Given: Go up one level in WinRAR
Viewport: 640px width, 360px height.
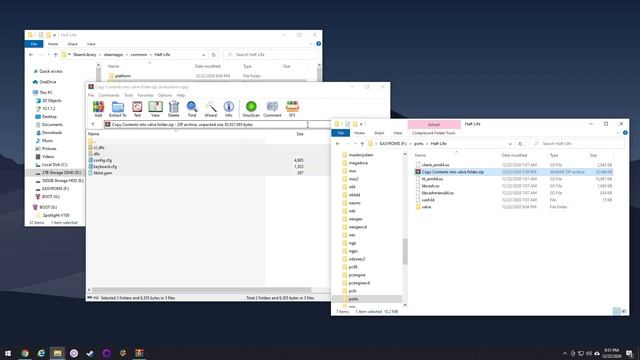Looking at the screenshot, I should pos(93,124).
